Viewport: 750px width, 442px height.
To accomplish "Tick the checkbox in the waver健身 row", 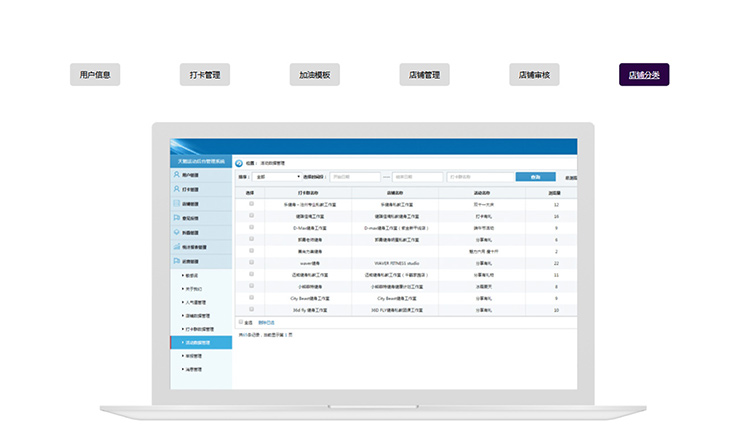I will pyautogui.click(x=251, y=262).
